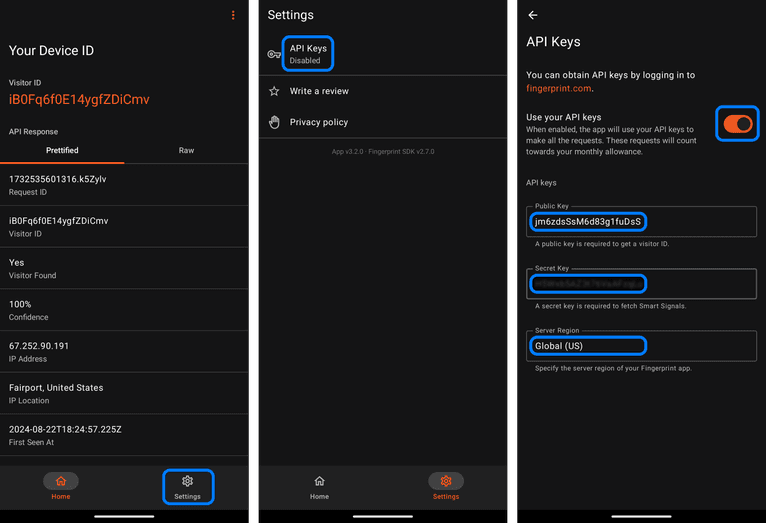Tap Home icon on the Settings screen
Image resolution: width=766 pixels, height=523 pixels.
(319, 482)
